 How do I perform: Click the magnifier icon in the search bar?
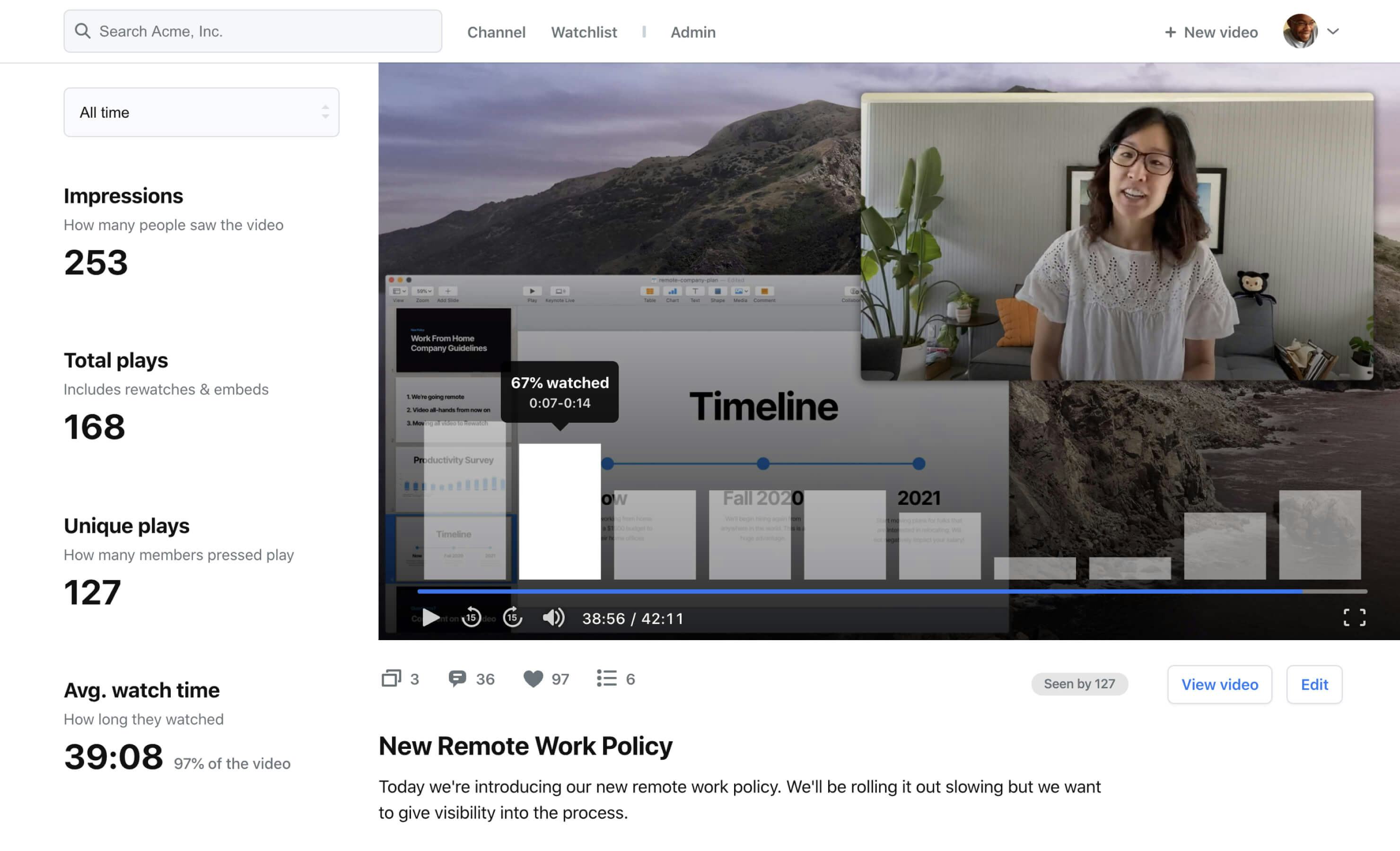(83, 31)
